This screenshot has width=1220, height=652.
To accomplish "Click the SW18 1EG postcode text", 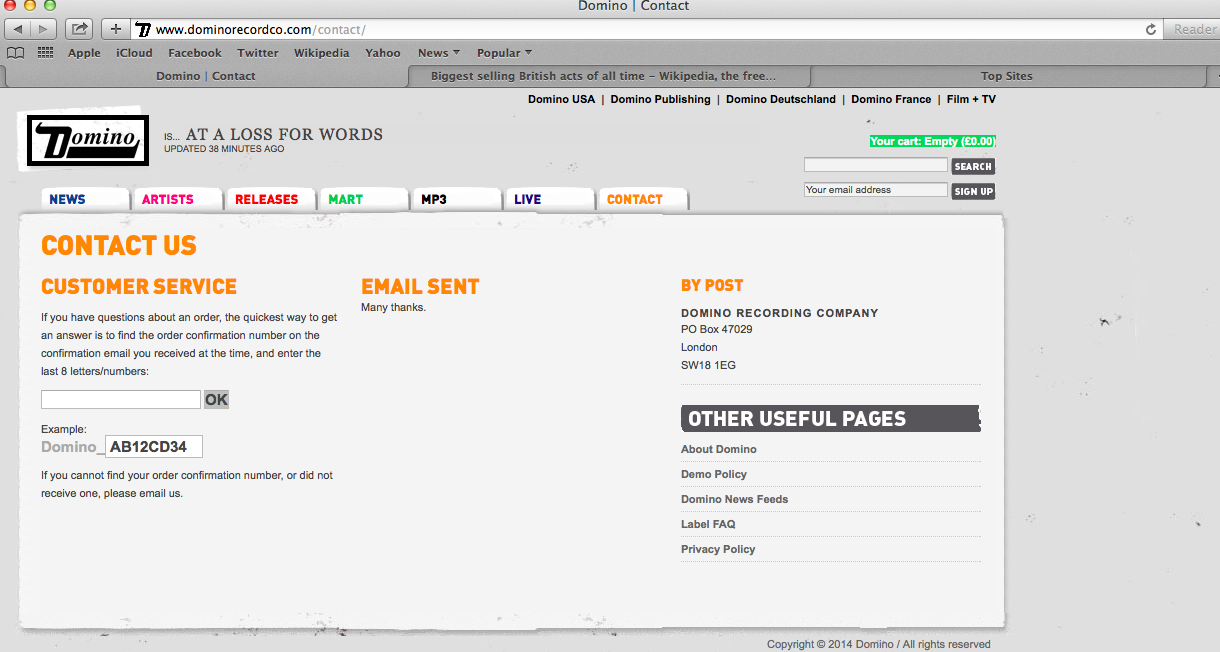I will pyautogui.click(x=708, y=365).
